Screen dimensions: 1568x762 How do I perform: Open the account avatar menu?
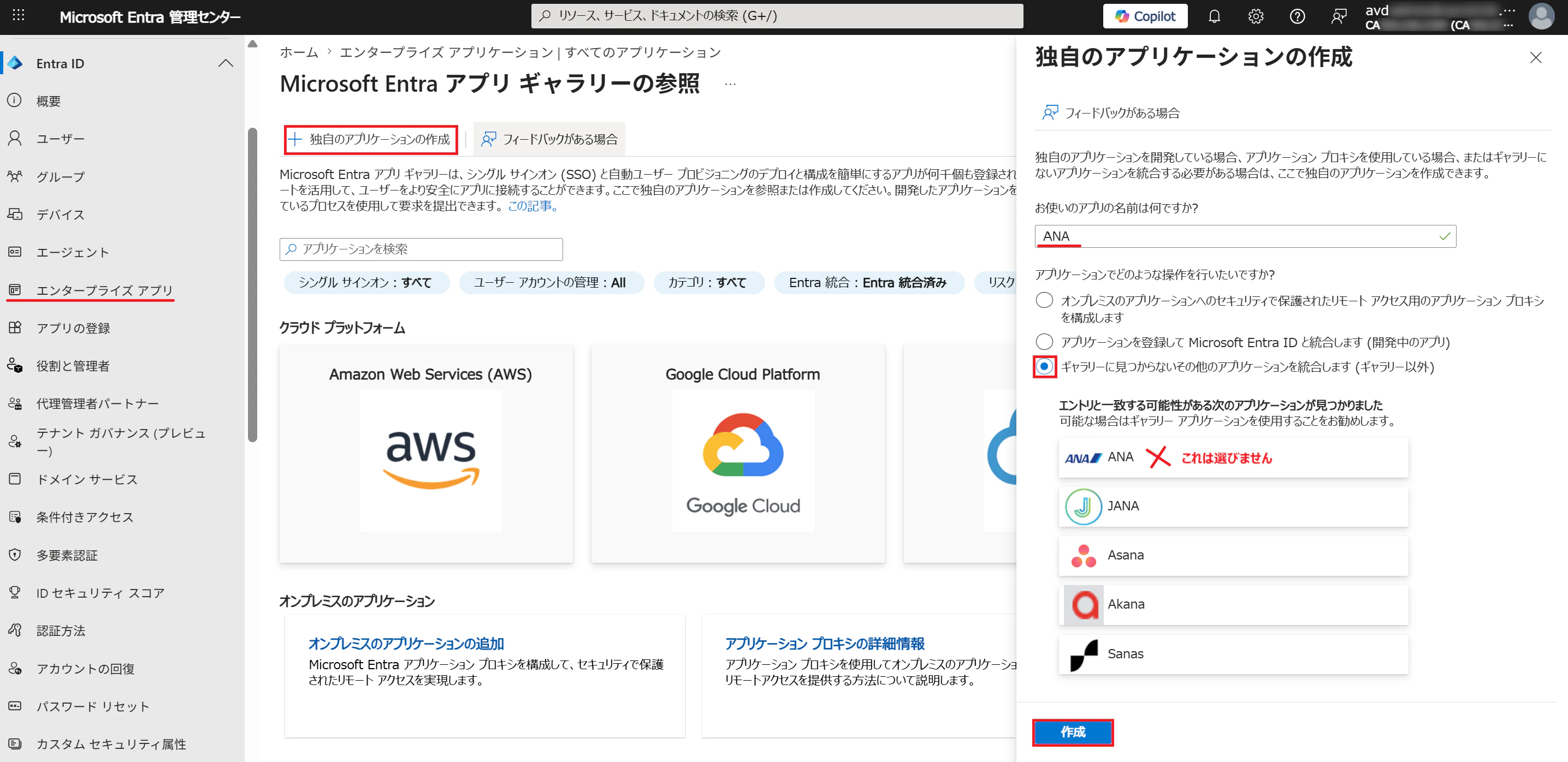click(x=1541, y=16)
